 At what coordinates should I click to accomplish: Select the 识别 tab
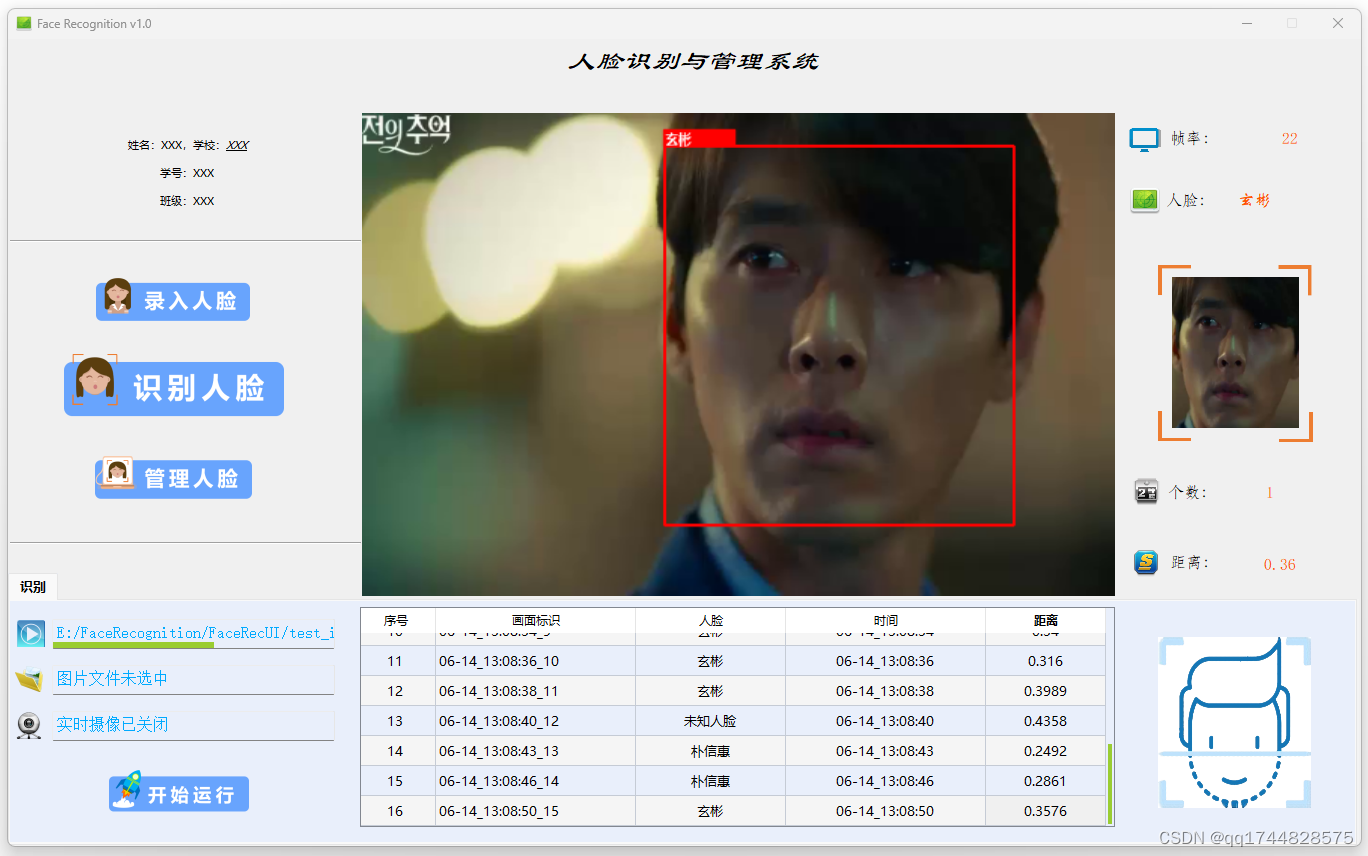click(x=33, y=587)
